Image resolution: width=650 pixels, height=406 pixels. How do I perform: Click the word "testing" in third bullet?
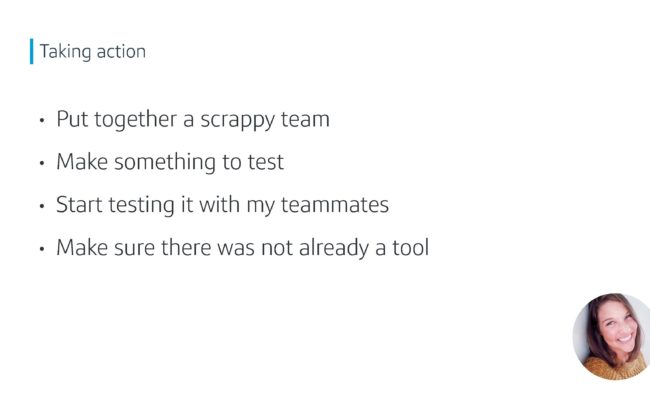pos(141,206)
